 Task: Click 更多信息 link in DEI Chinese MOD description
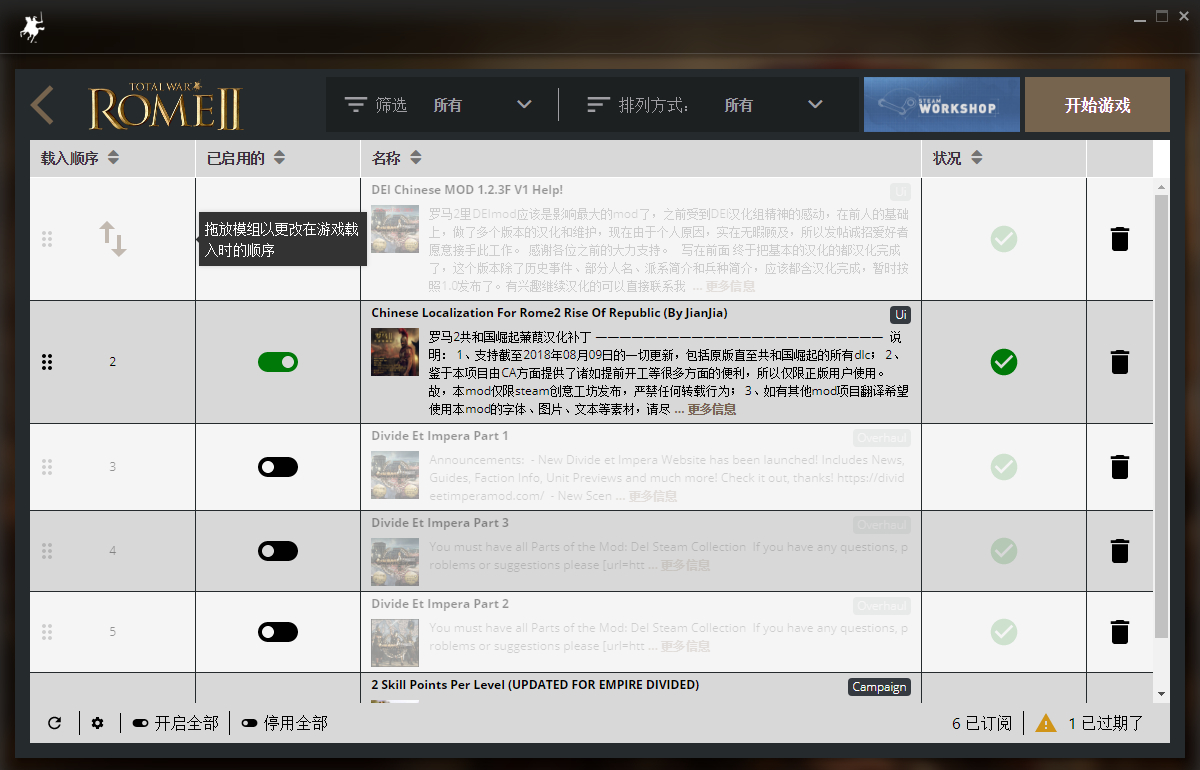[731, 286]
